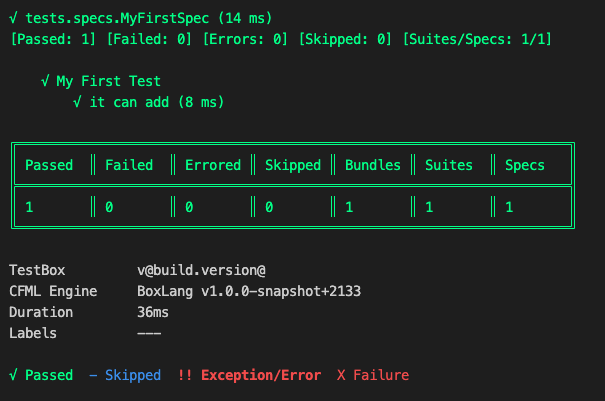Click the BoxLang v1.0.0-snapshot+2133 engine text
Image resolution: width=605 pixels, height=401 pixels.
coord(249,291)
